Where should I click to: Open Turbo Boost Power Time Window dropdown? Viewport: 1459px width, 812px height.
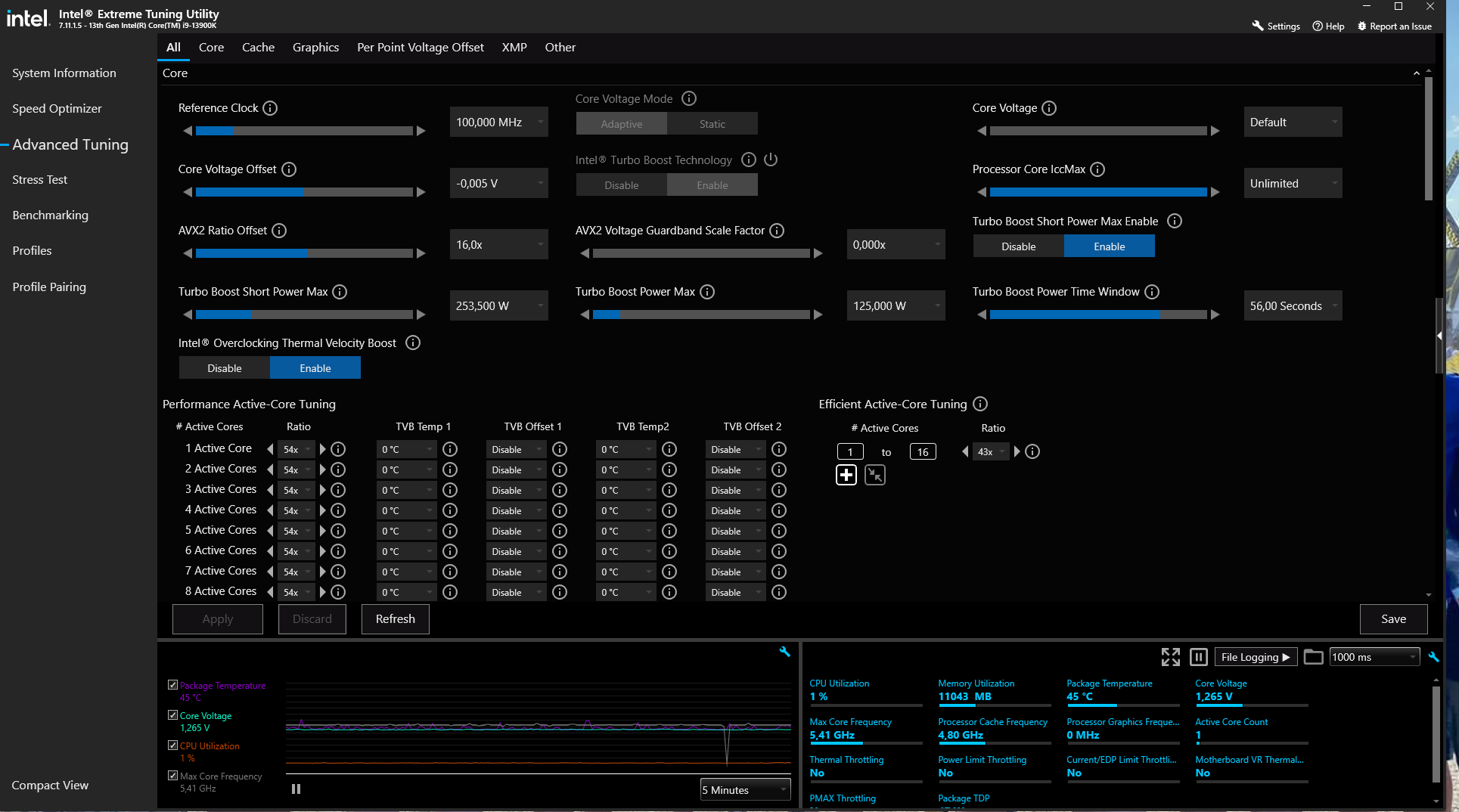(1293, 306)
